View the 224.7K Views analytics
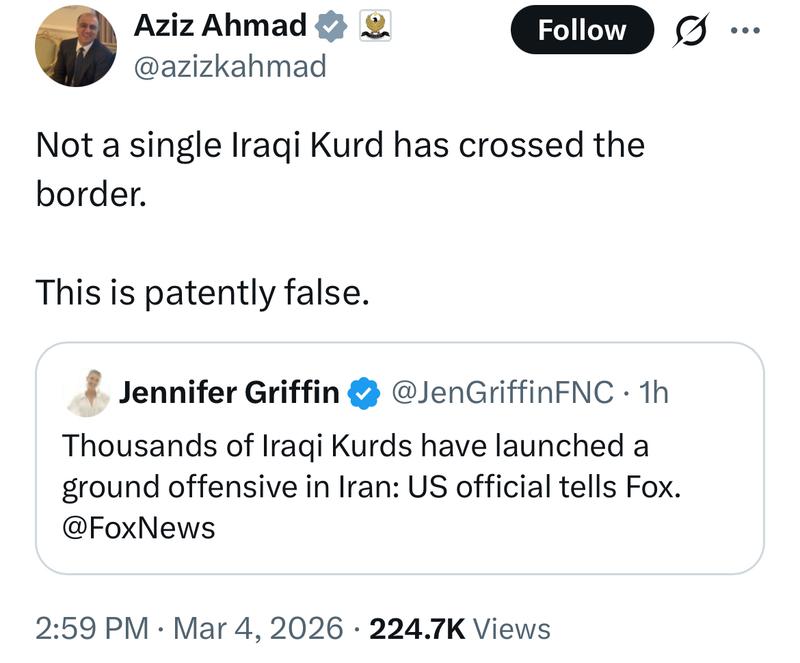The width and height of the screenshot is (800, 663). point(460,628)
